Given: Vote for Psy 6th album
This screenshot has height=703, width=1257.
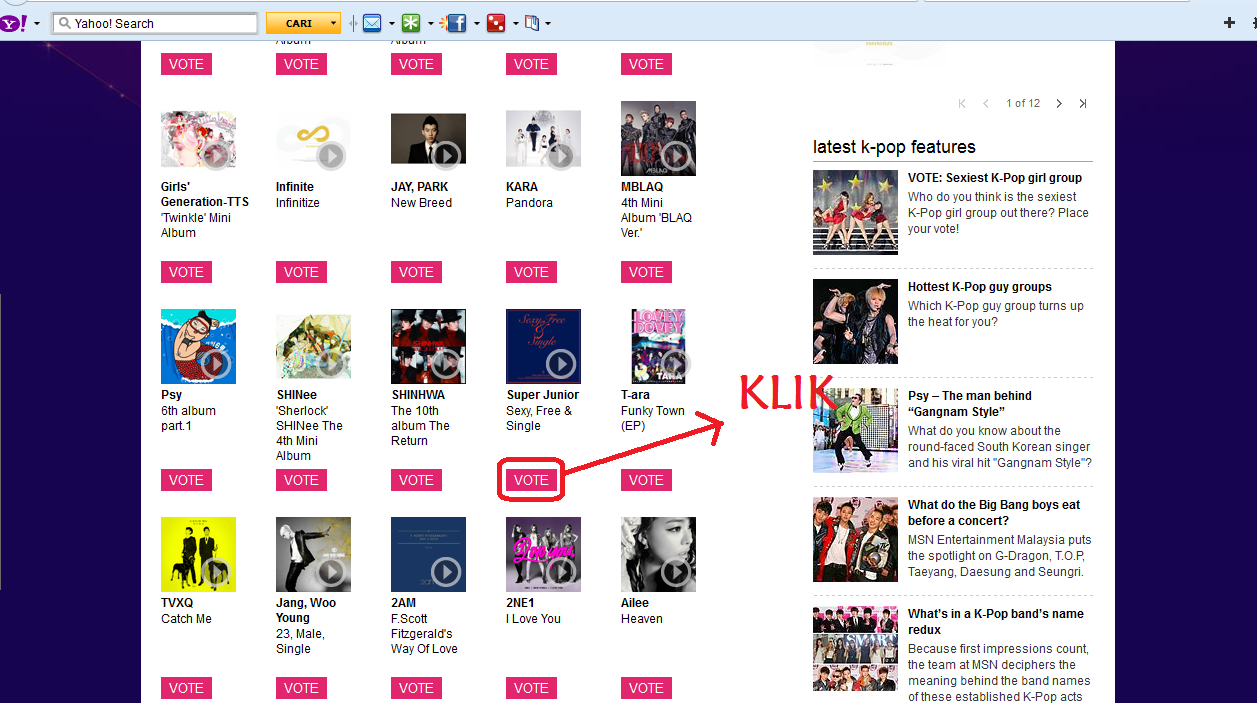Looking at the screenshot, I should pyautogui.click(x=186, y=480).
